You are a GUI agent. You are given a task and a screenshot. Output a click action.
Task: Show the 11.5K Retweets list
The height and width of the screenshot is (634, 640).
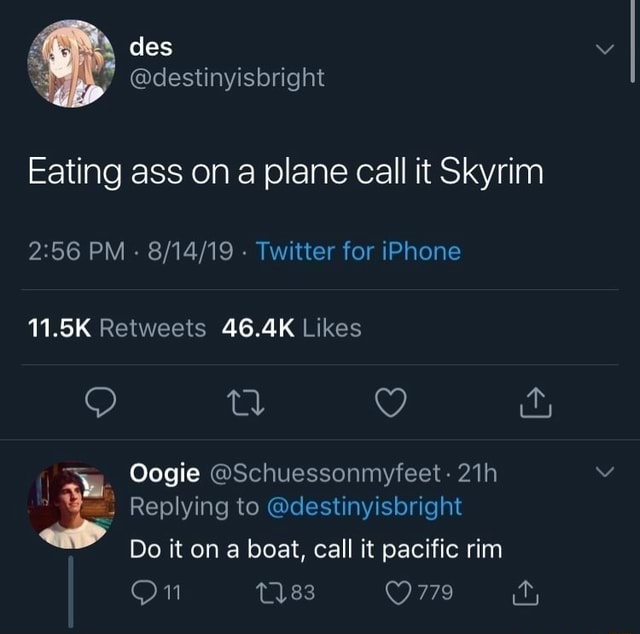(x=117, y=328)
